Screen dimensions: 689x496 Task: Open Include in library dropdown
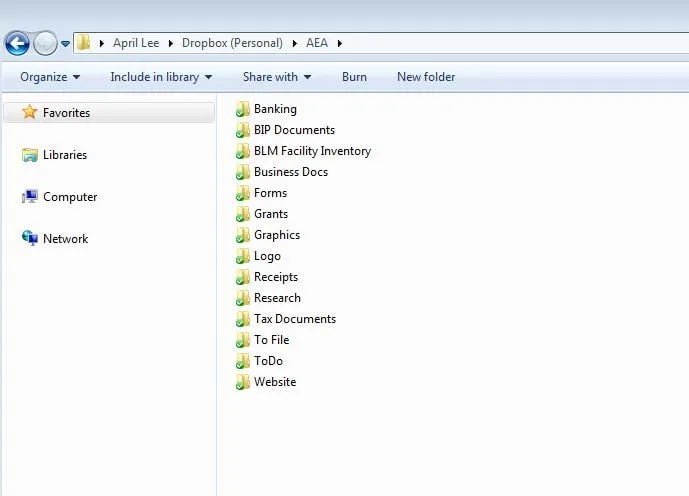coord(161,77)
